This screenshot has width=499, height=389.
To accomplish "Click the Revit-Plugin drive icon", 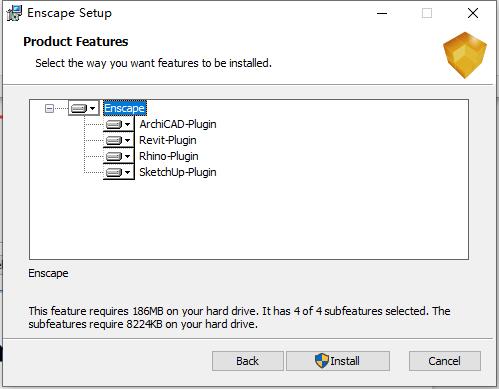I will (x=114, y=140).
